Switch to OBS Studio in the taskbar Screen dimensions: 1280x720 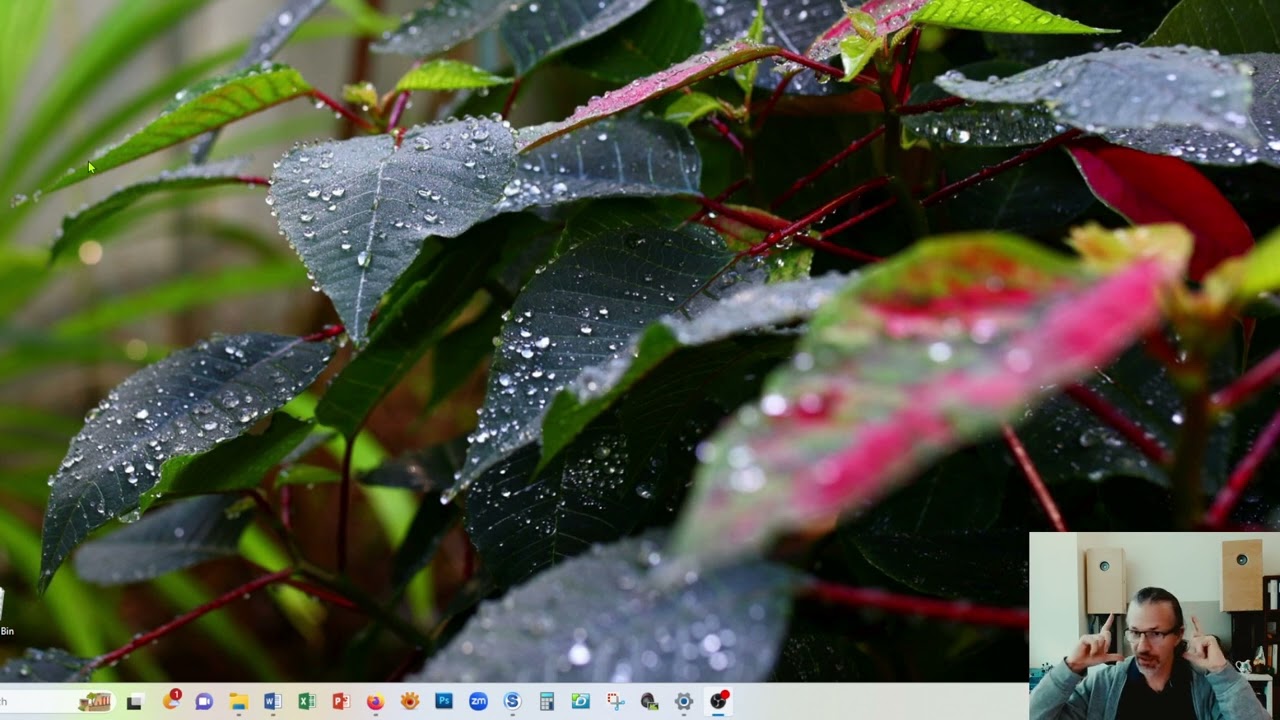point(718,701)
